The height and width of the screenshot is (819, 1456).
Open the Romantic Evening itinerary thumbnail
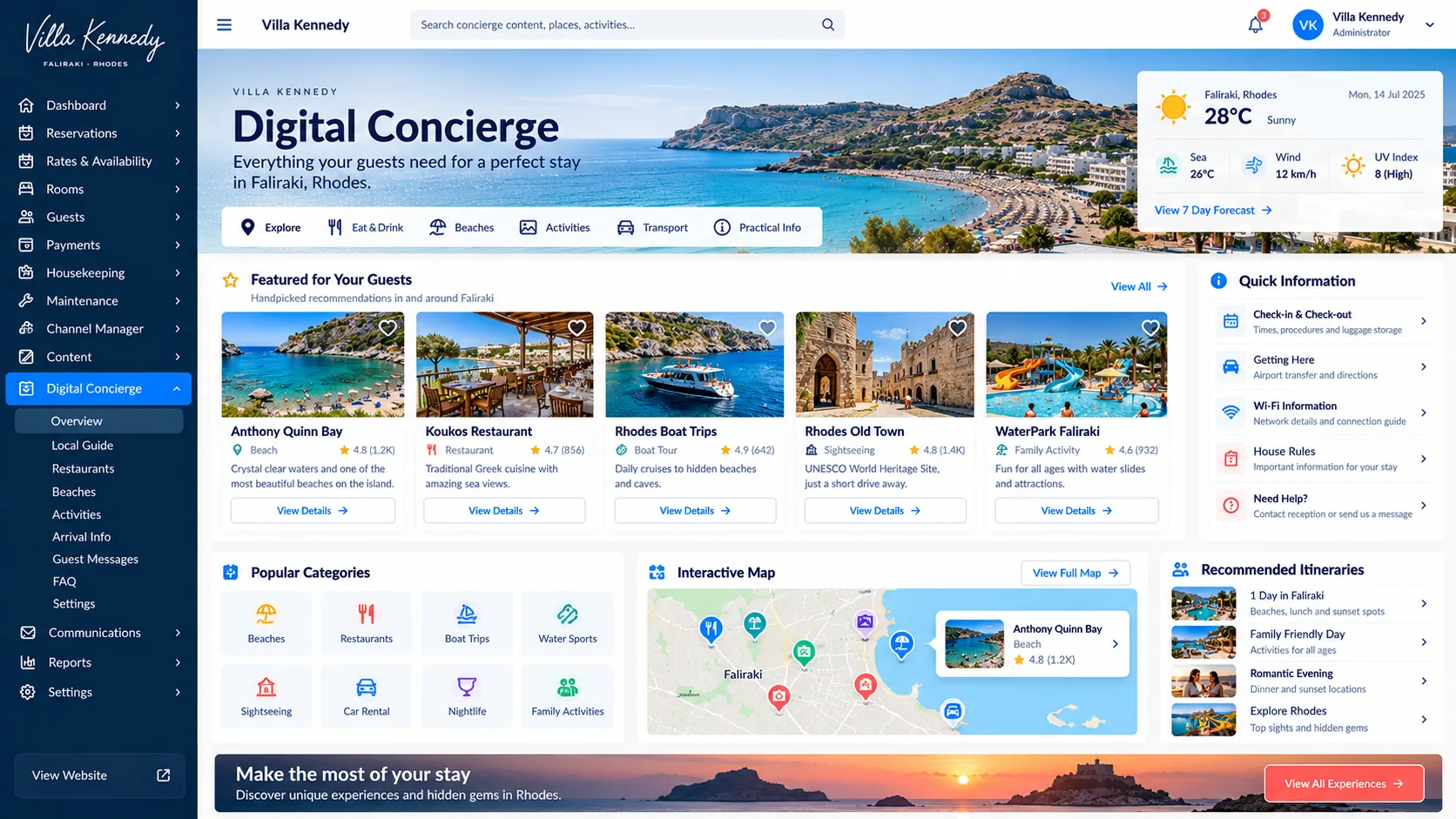click(1203, 681)
